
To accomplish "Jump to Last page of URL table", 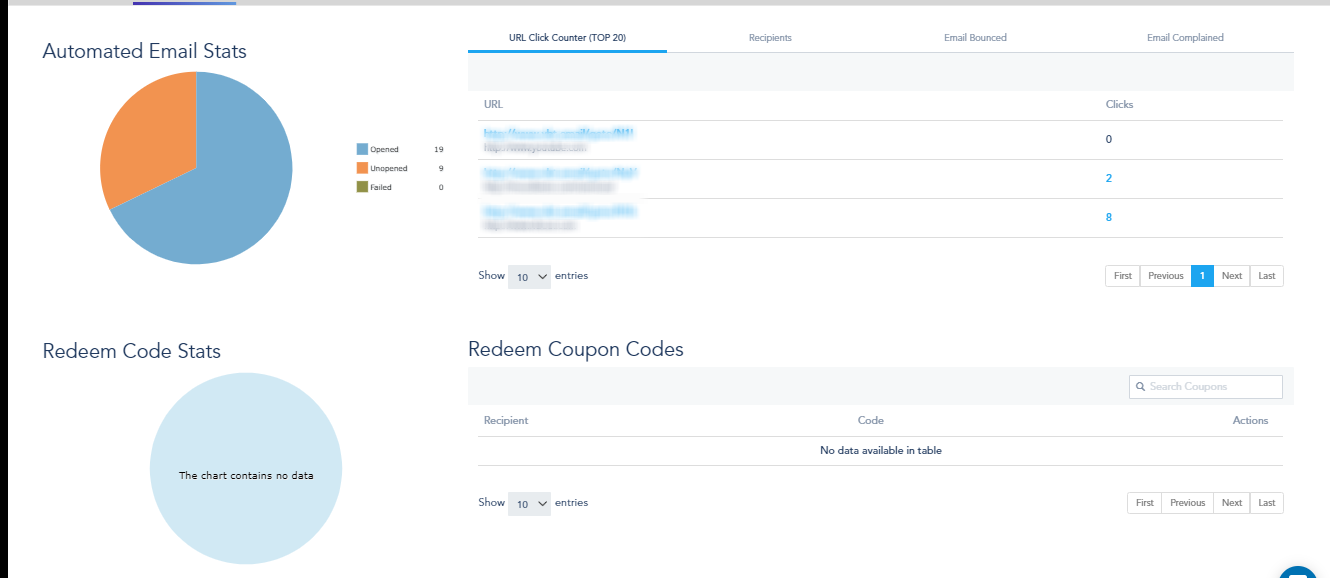I will tap(1267, 276).
